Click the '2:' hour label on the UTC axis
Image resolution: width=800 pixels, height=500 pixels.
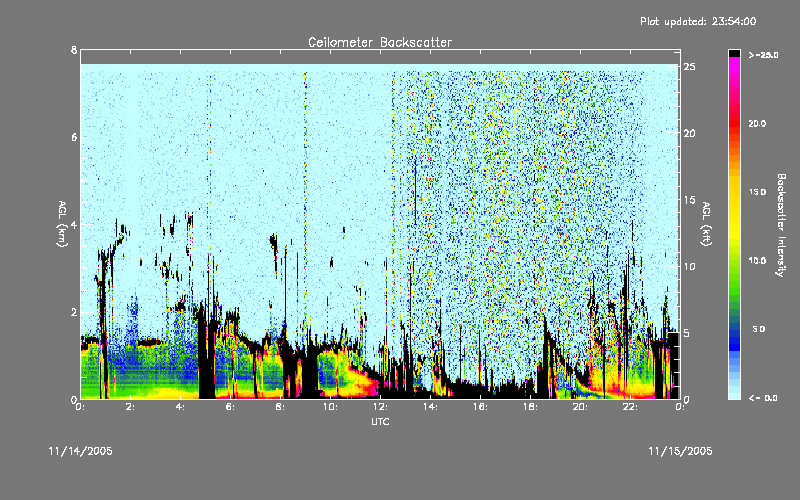tap(131, 407)
